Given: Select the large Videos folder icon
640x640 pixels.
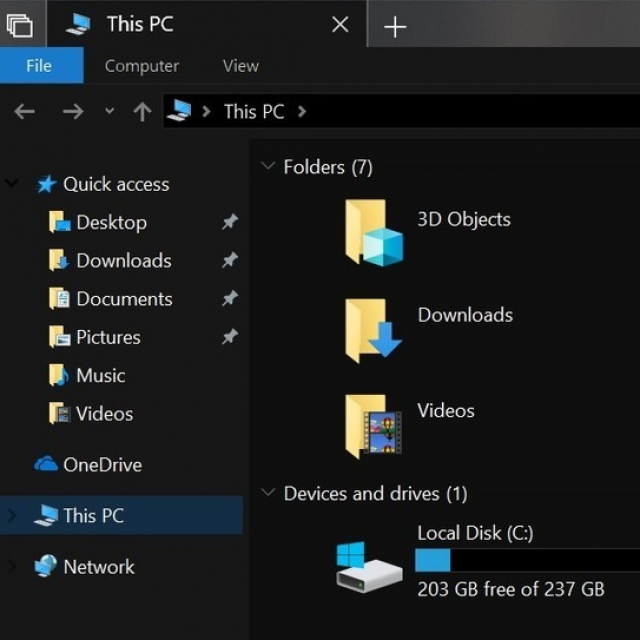Looking at the screenshot, I should (x=373, y=427).
